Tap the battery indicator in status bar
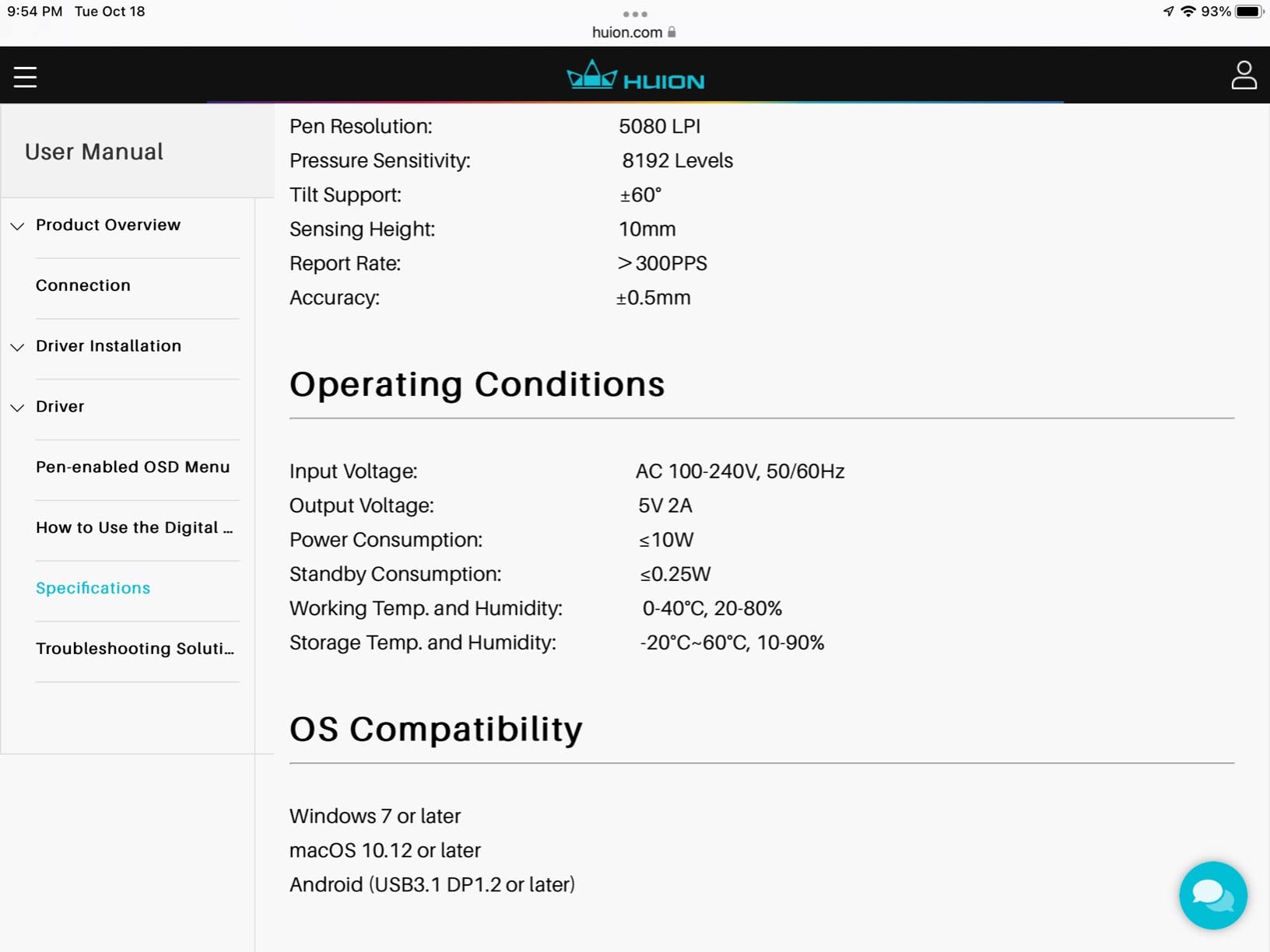Image resolution: width=1270 pixels, height=952 pixels. [x=1249, y=12]
